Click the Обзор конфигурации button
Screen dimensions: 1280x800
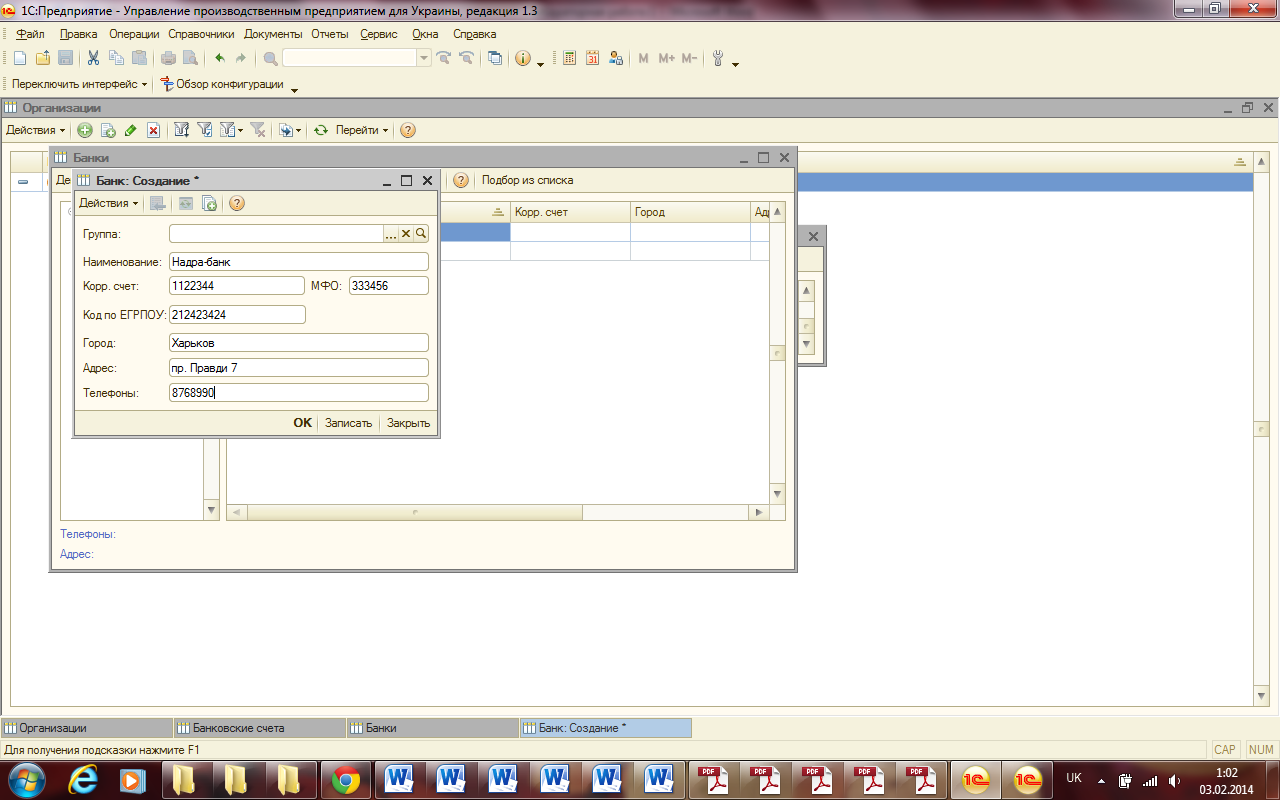222,85
